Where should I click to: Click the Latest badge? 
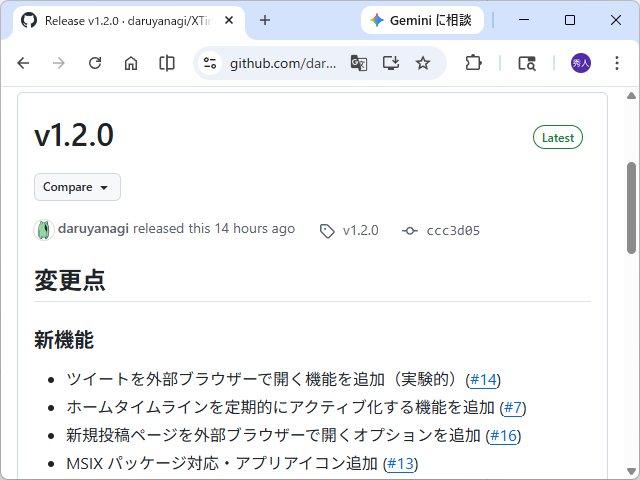pyautogui.click(x=558, y=137)
